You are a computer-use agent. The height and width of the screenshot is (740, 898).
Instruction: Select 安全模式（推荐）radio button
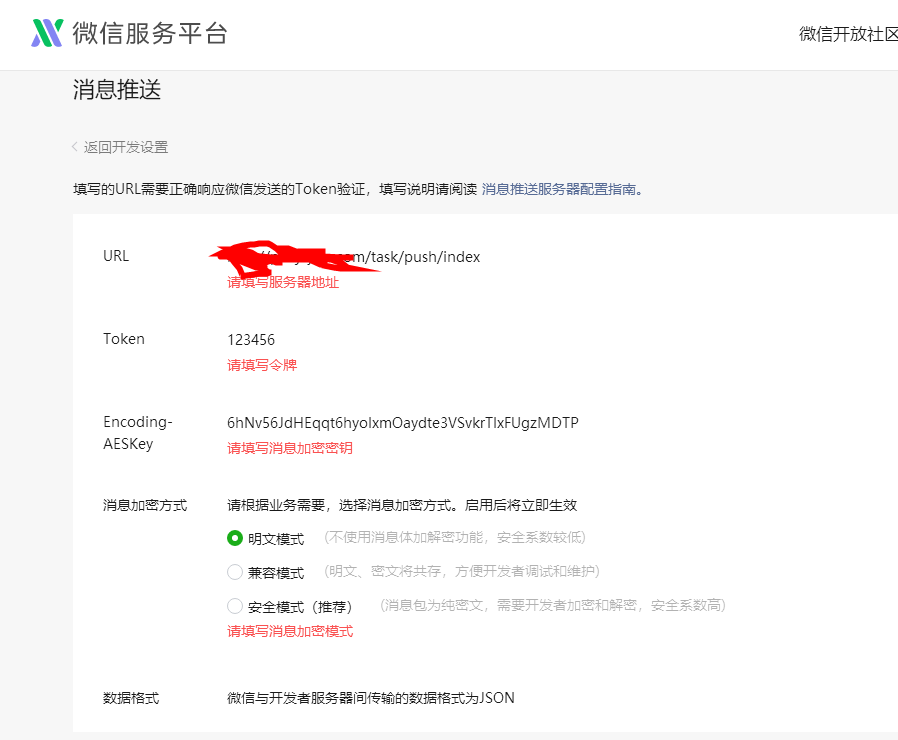pos(235,606)
